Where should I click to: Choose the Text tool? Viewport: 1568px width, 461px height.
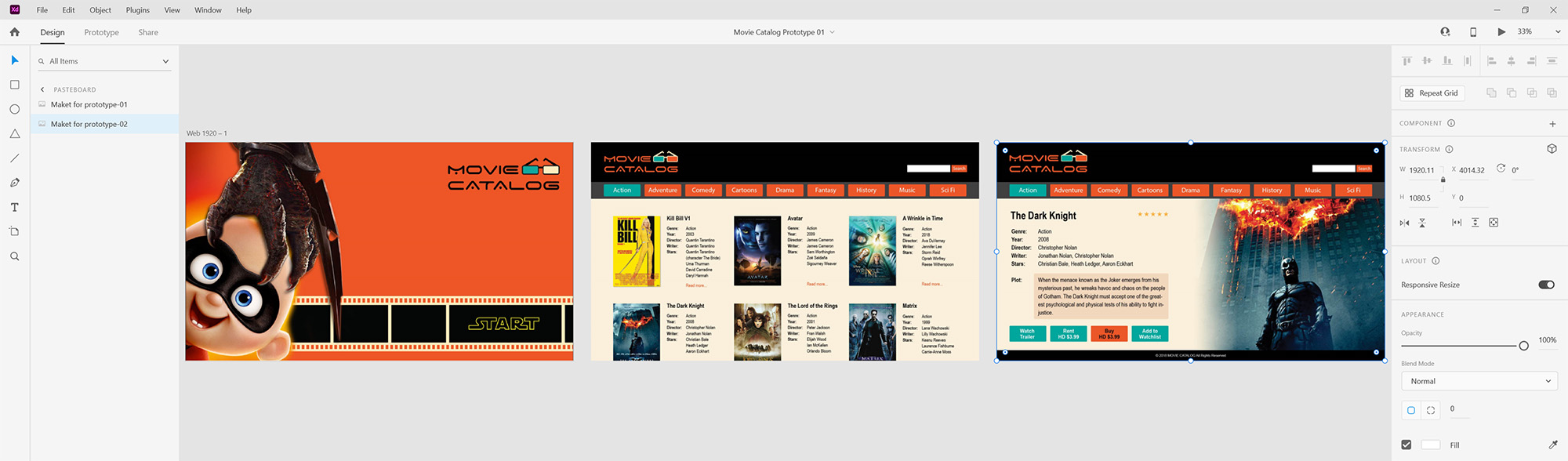[14, 208]
